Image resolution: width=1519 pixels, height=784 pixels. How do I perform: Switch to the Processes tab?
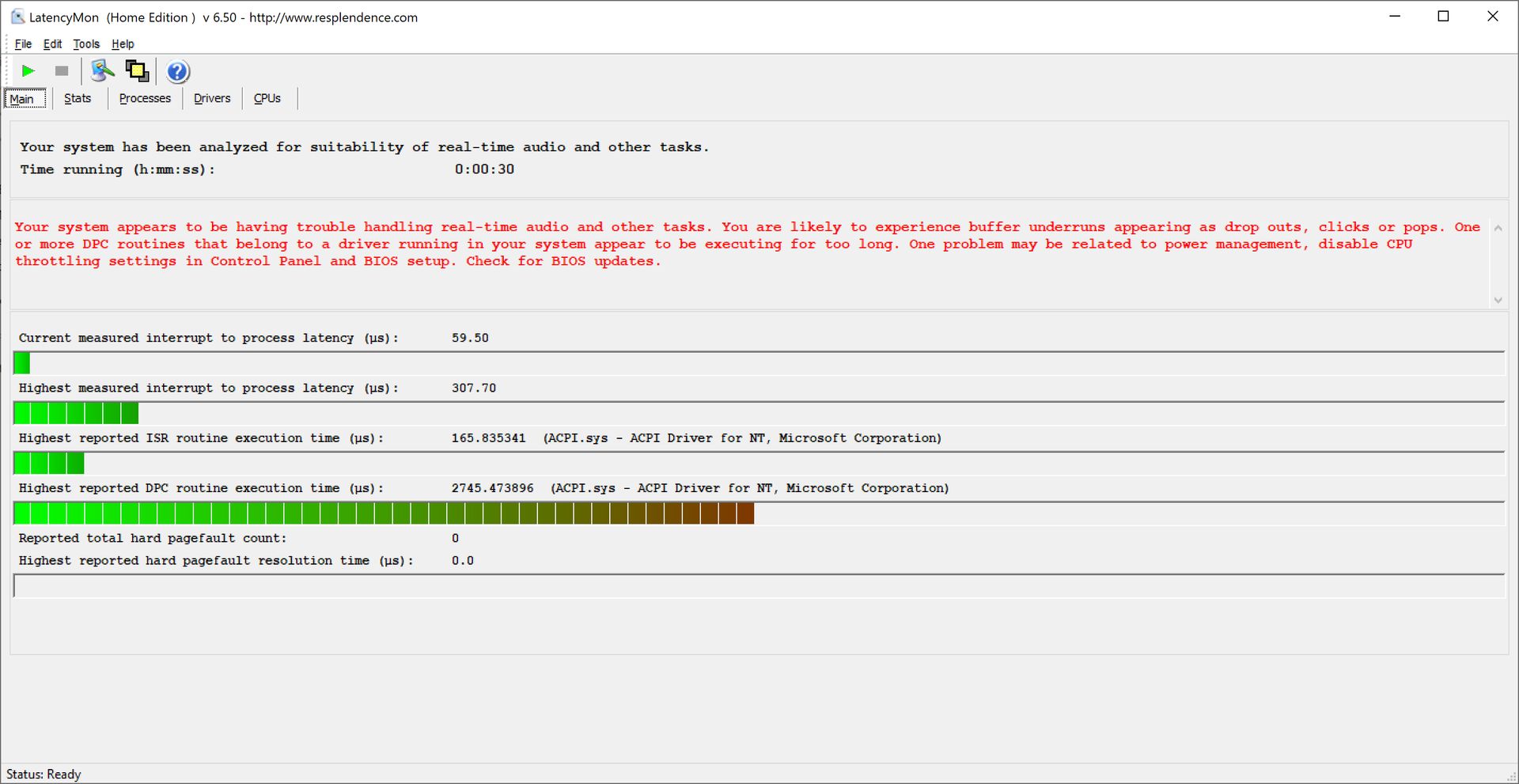145,98
